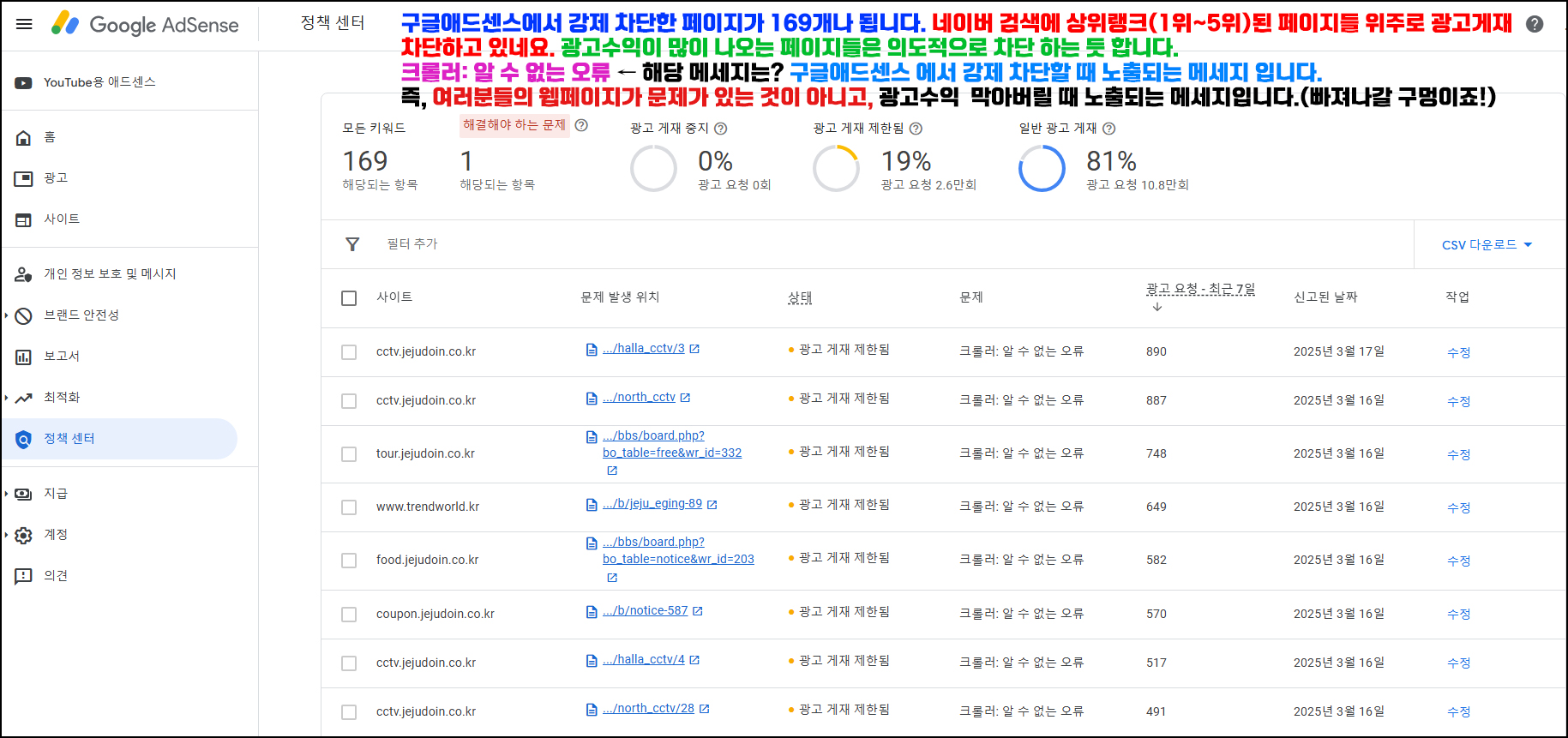
Task: Check the row with north_cctv/28
Action: click(349, 712)
